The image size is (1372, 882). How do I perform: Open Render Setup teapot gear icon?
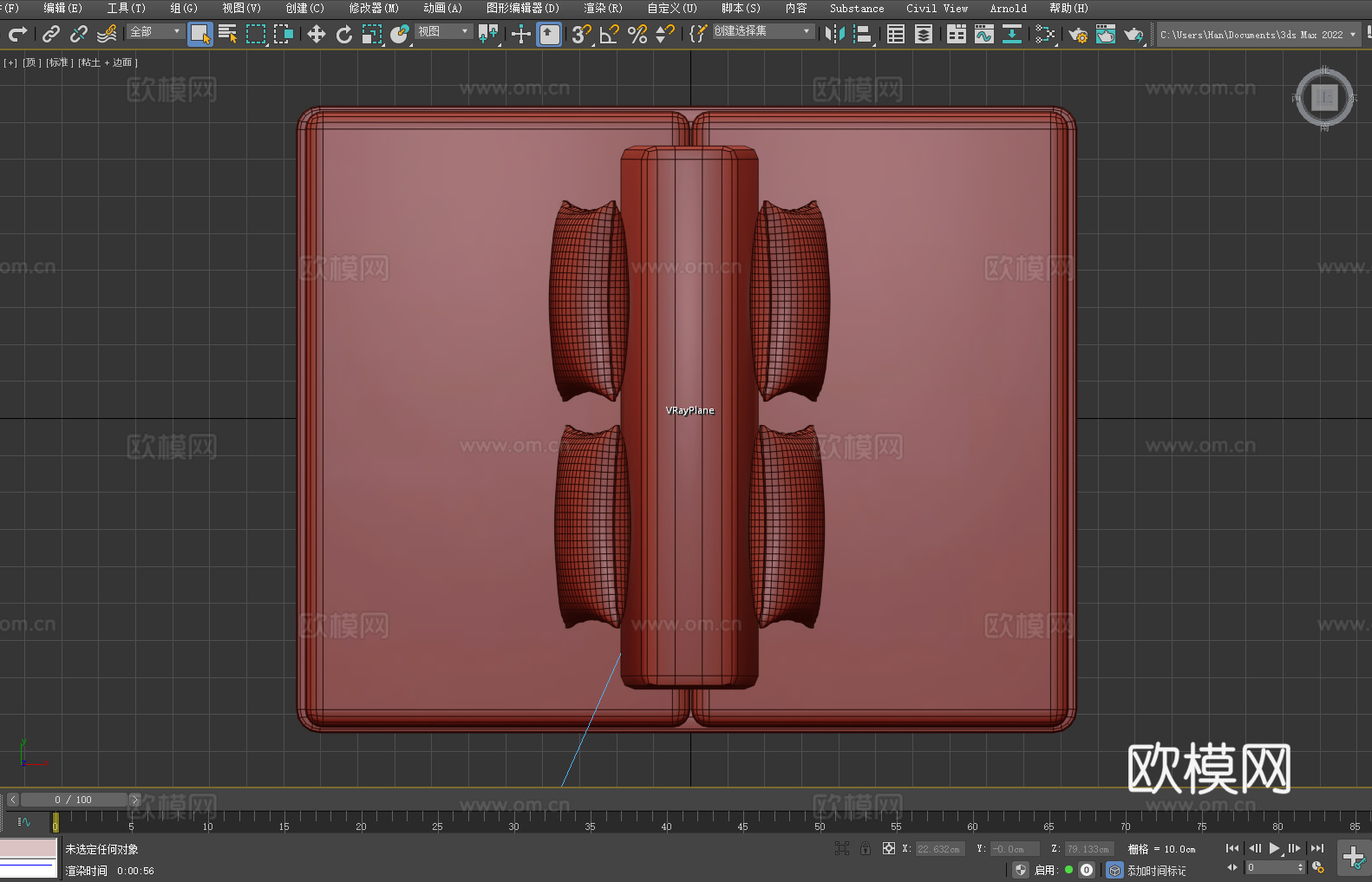point(1077,34)
